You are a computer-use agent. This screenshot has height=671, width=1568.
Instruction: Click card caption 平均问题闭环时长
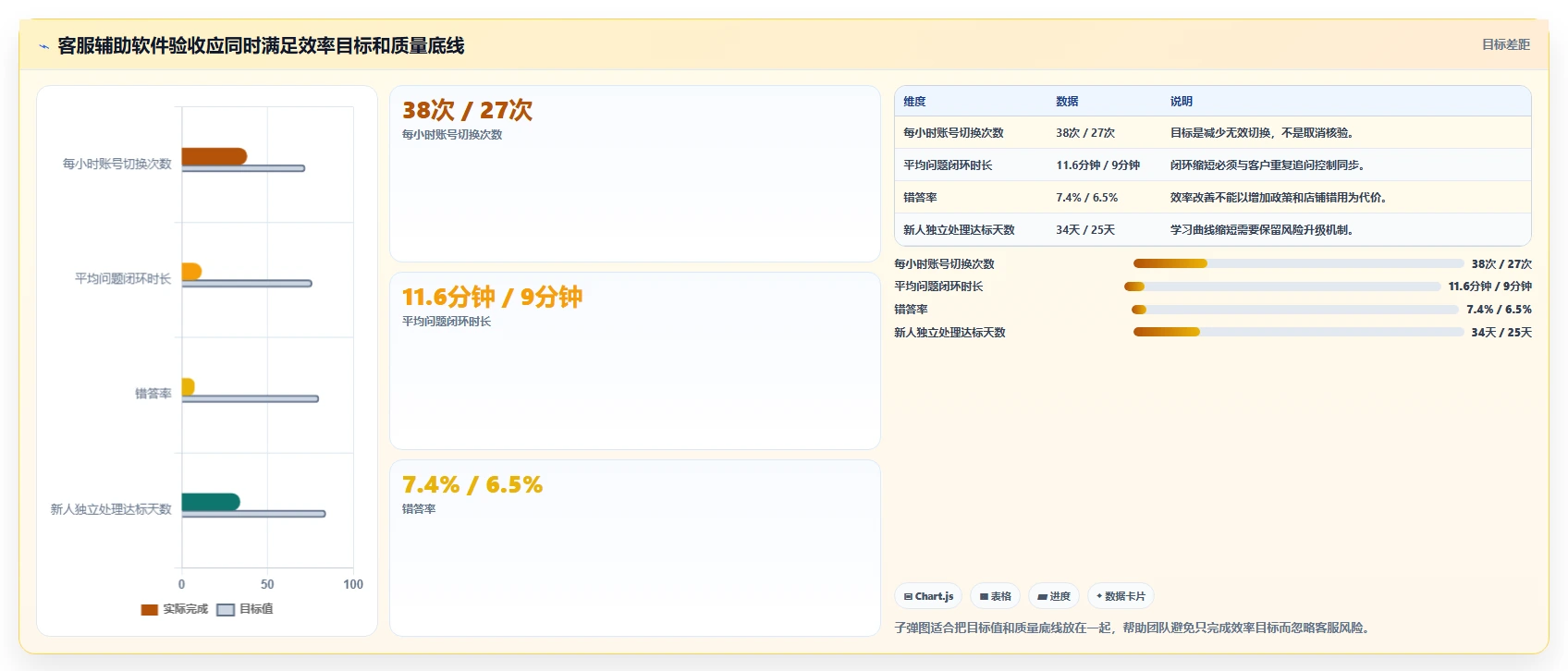pyautogui.click(x=447, y=322)
